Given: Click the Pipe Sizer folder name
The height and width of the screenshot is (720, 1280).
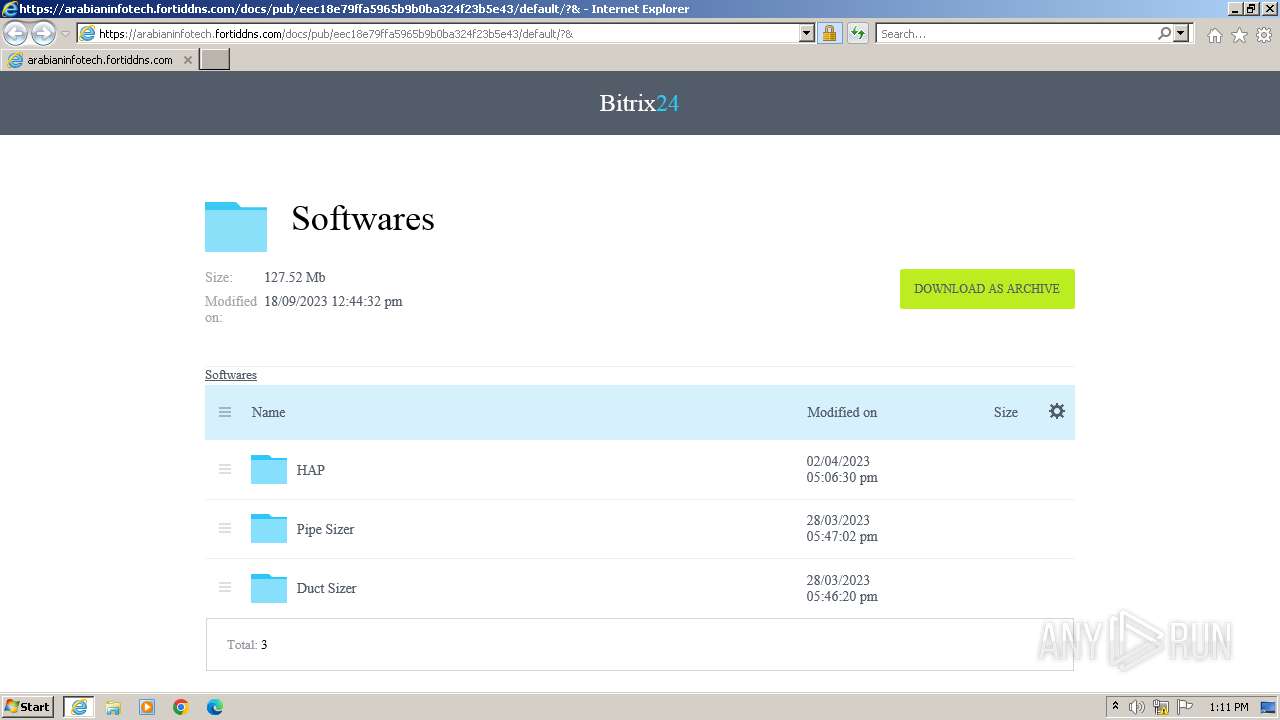Looking at the screenshot, I should [325, 529].
